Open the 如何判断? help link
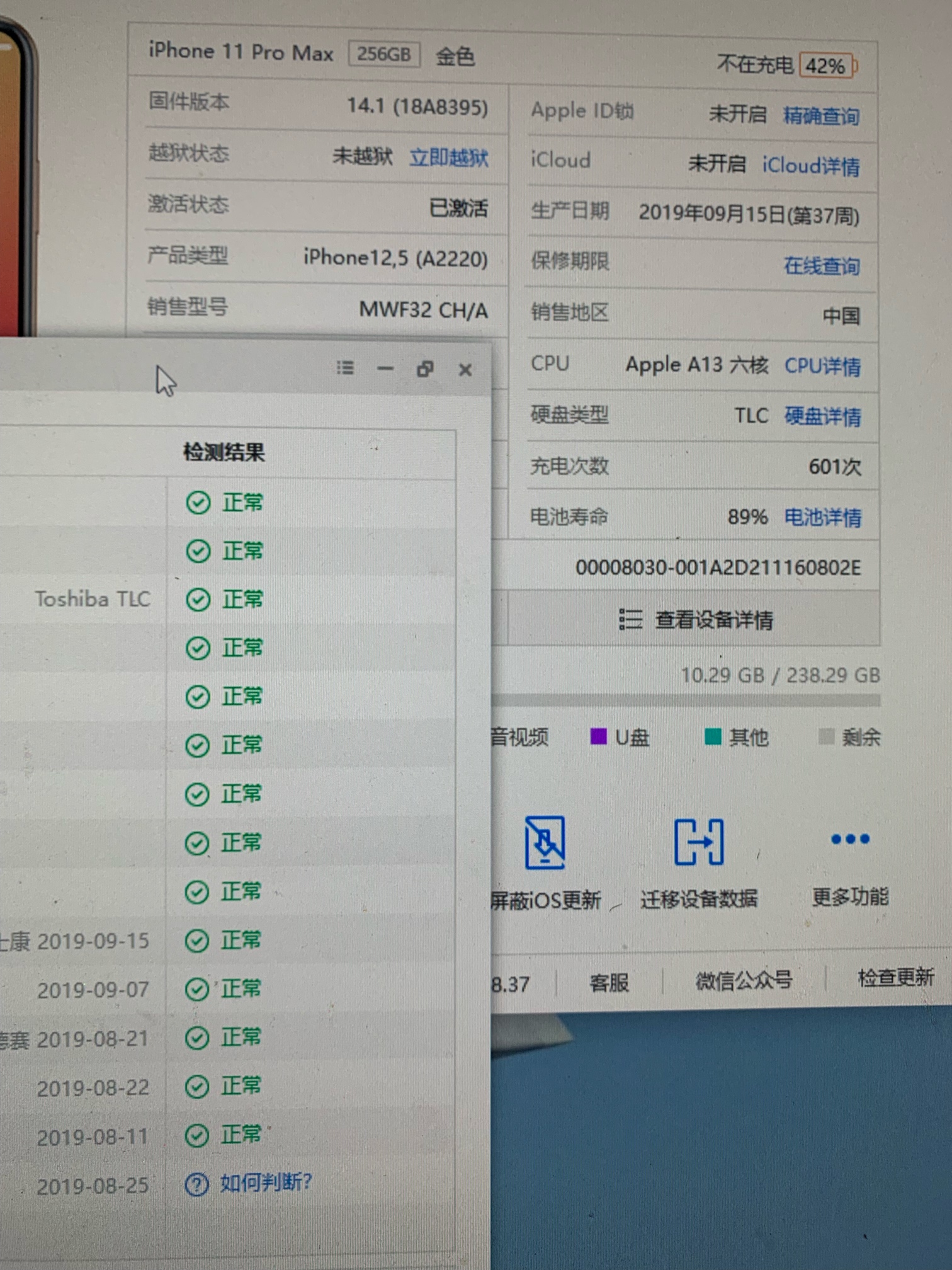952x1270 pixels. click(x=266, y=1182)
